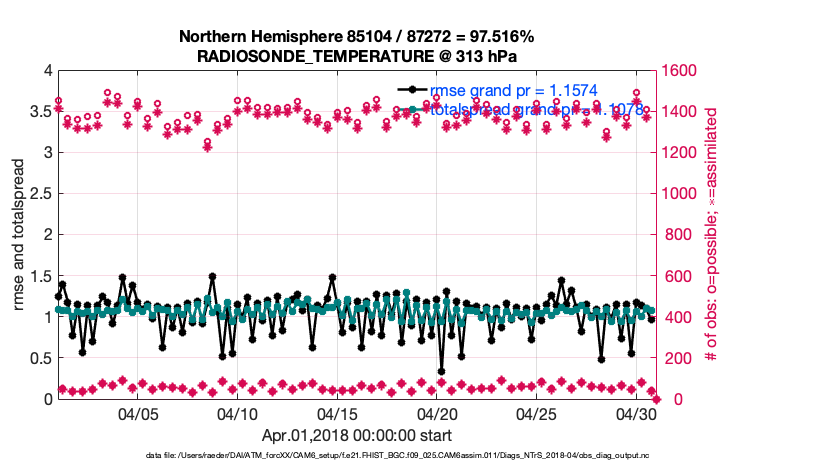Click the 2.5 tick on left axis
The height and width of the screenshot is (470, 830).
(39, 194)
